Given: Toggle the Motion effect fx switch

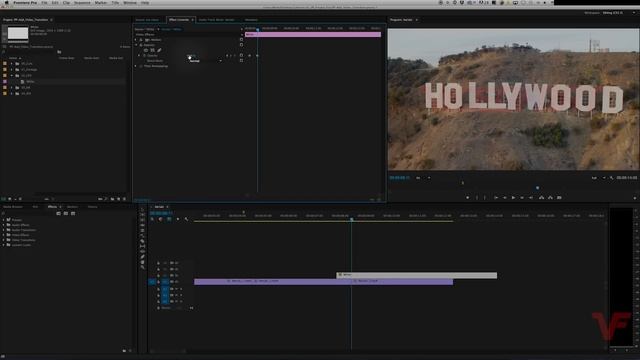Looking at the screenshot, I should 141,40.
